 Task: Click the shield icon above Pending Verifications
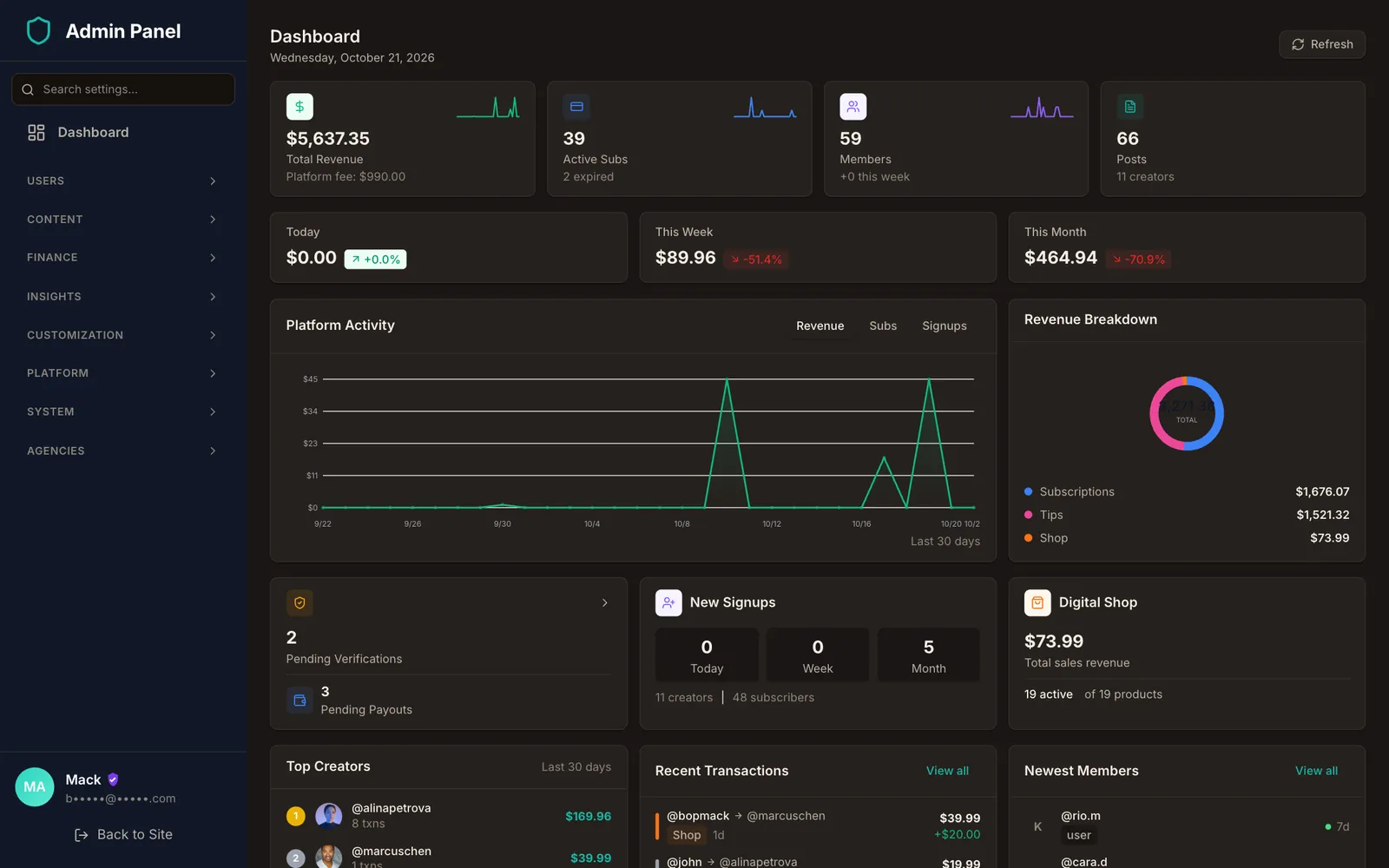point(300,602)
